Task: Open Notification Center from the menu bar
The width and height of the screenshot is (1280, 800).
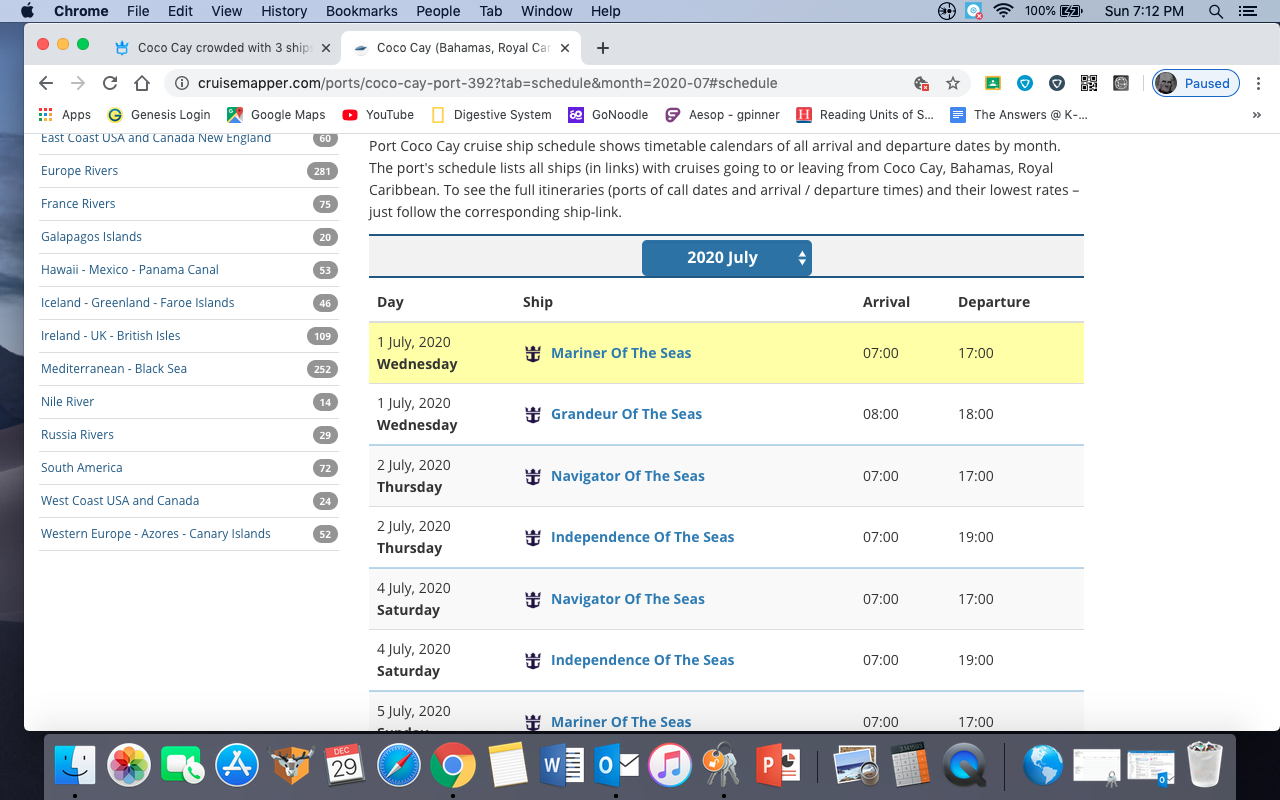Action: pos(1247,11)
